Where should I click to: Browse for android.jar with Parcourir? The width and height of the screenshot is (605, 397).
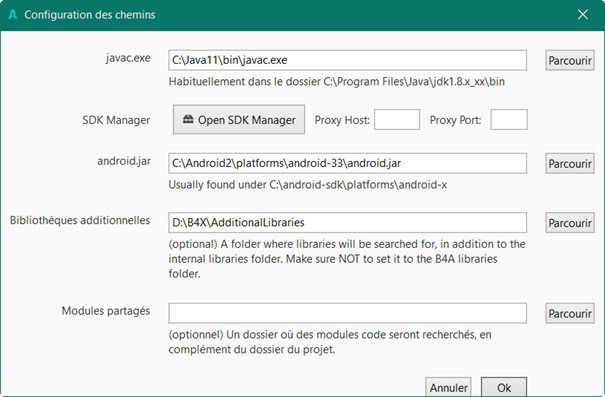(570, 164)
